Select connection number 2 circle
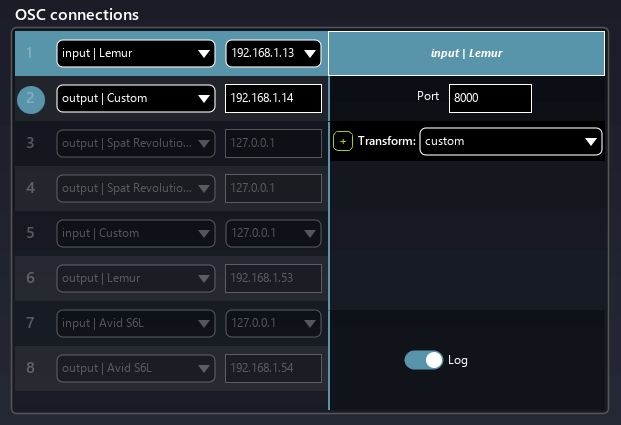 31,98
